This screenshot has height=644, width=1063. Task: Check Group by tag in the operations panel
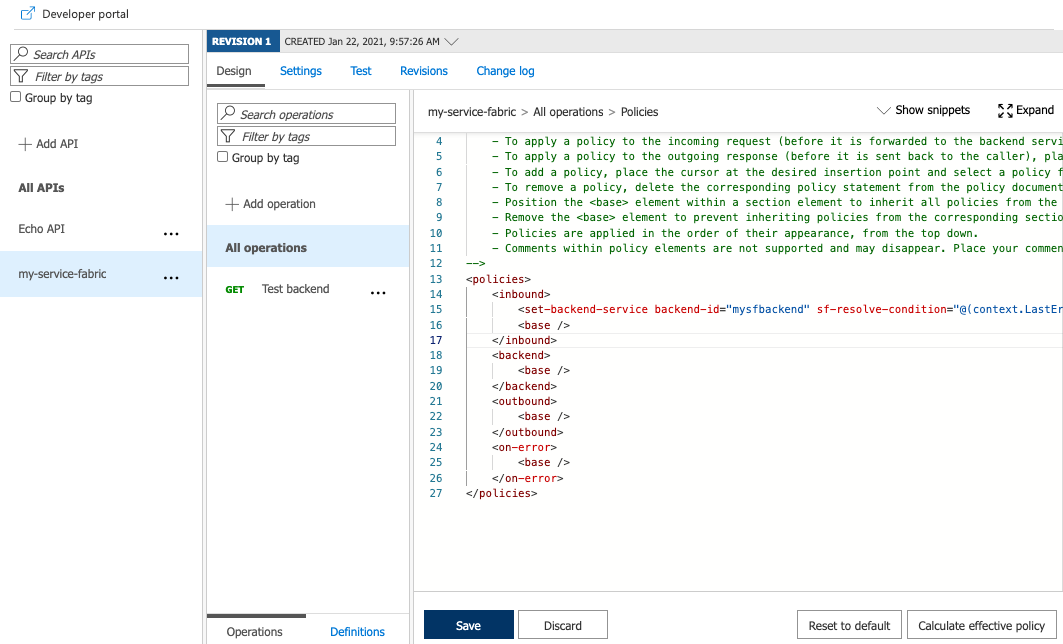[221, 156]
